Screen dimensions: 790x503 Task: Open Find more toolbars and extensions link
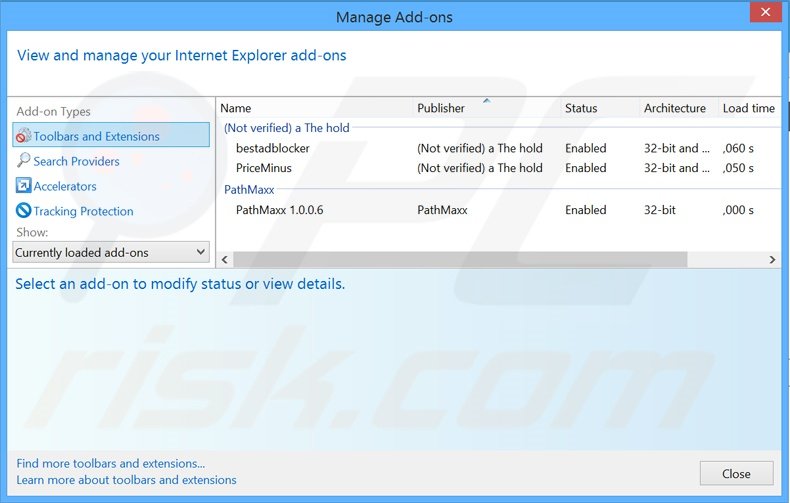[110, 463]
